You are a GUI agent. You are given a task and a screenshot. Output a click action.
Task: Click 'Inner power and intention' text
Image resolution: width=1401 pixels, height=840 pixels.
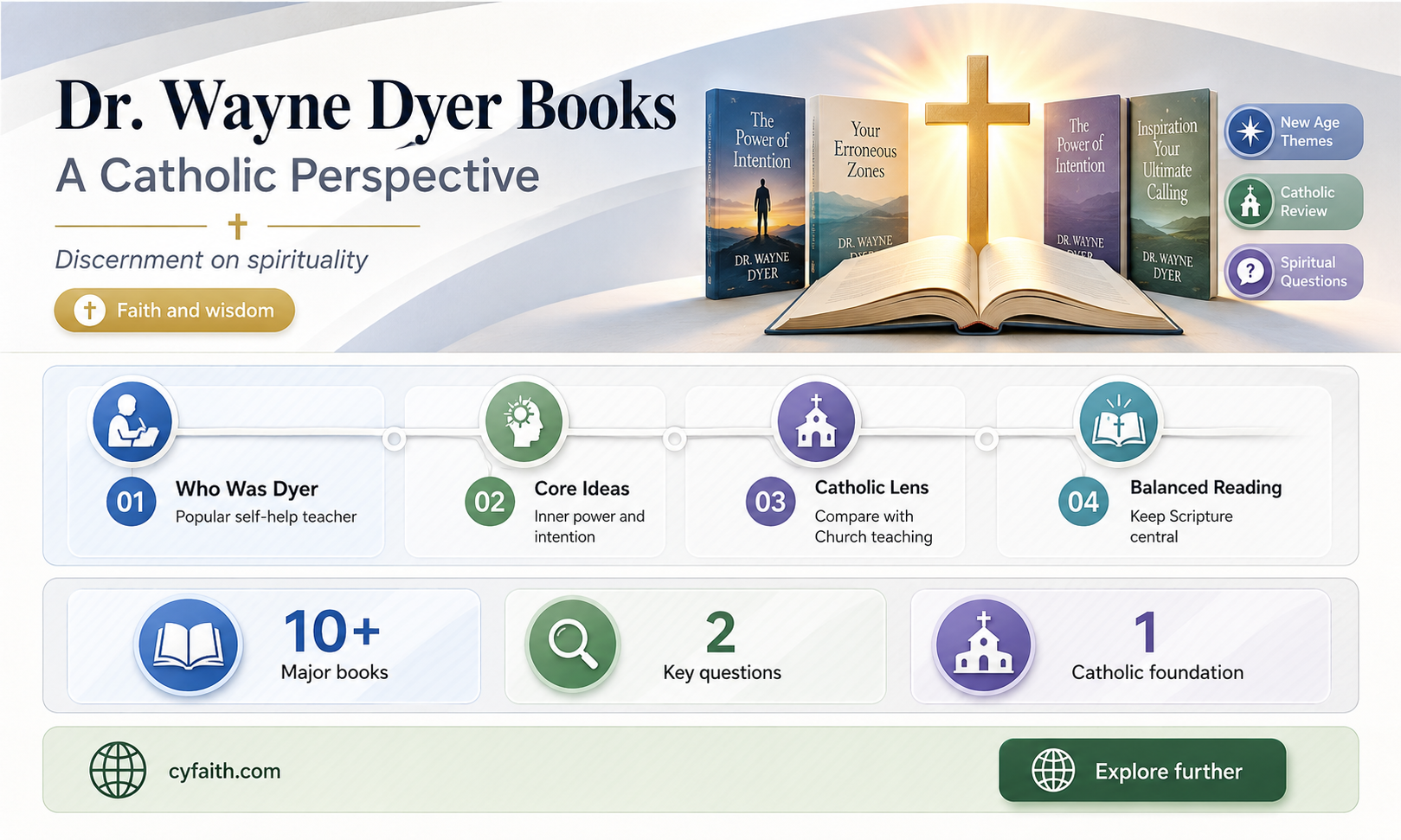(x=589, y=526)
